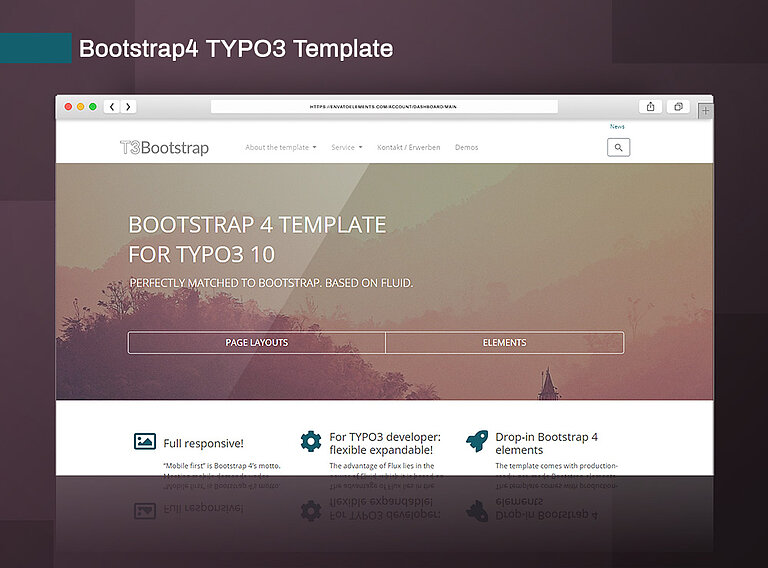The image size is (768, 568).
Task: Select the Full responsive! heading
Action: click(x=203, y=443)
